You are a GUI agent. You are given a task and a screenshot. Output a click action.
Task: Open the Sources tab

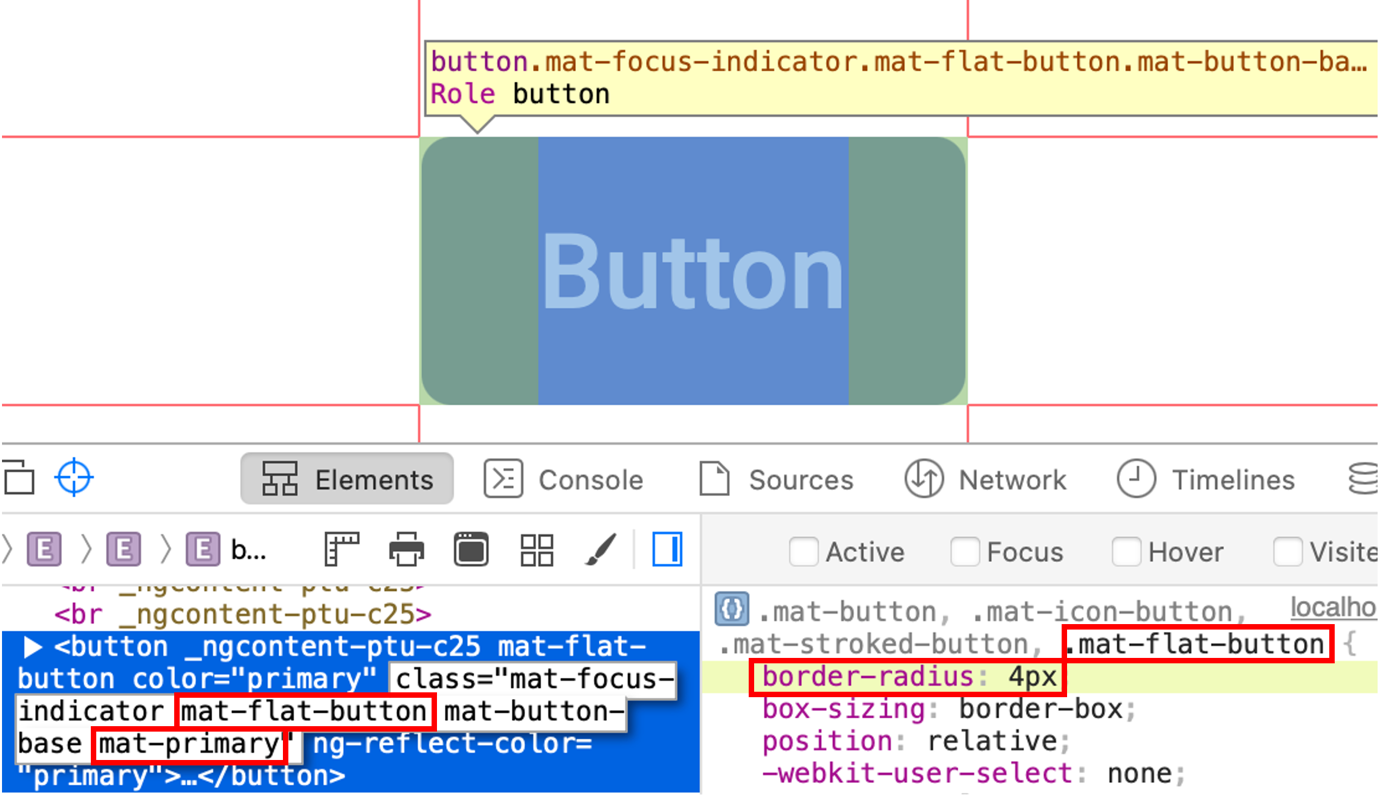[776, 479]
